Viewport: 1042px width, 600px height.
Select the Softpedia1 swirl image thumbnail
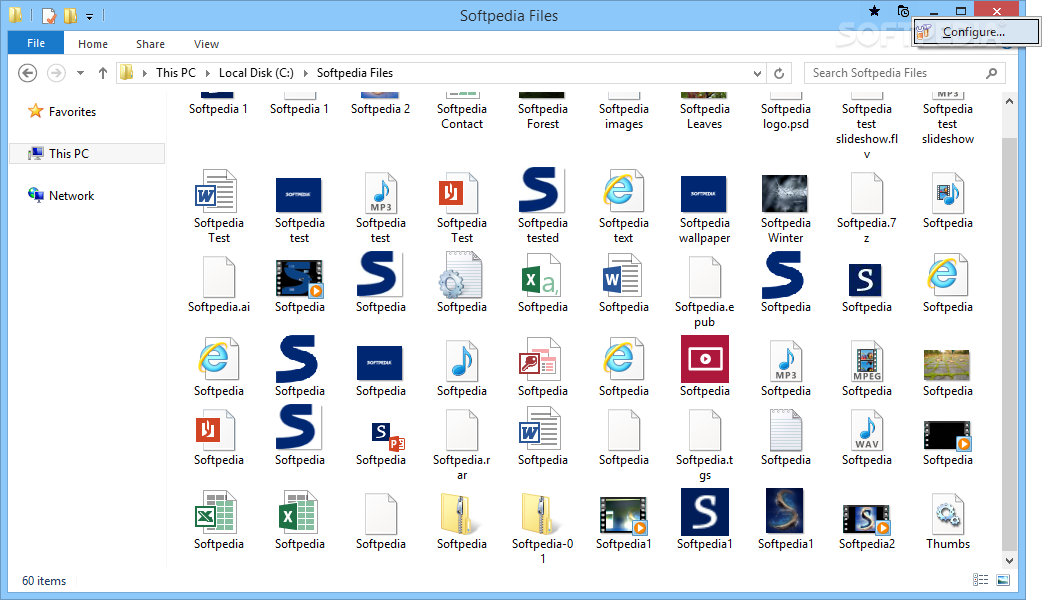pos(785,520)
